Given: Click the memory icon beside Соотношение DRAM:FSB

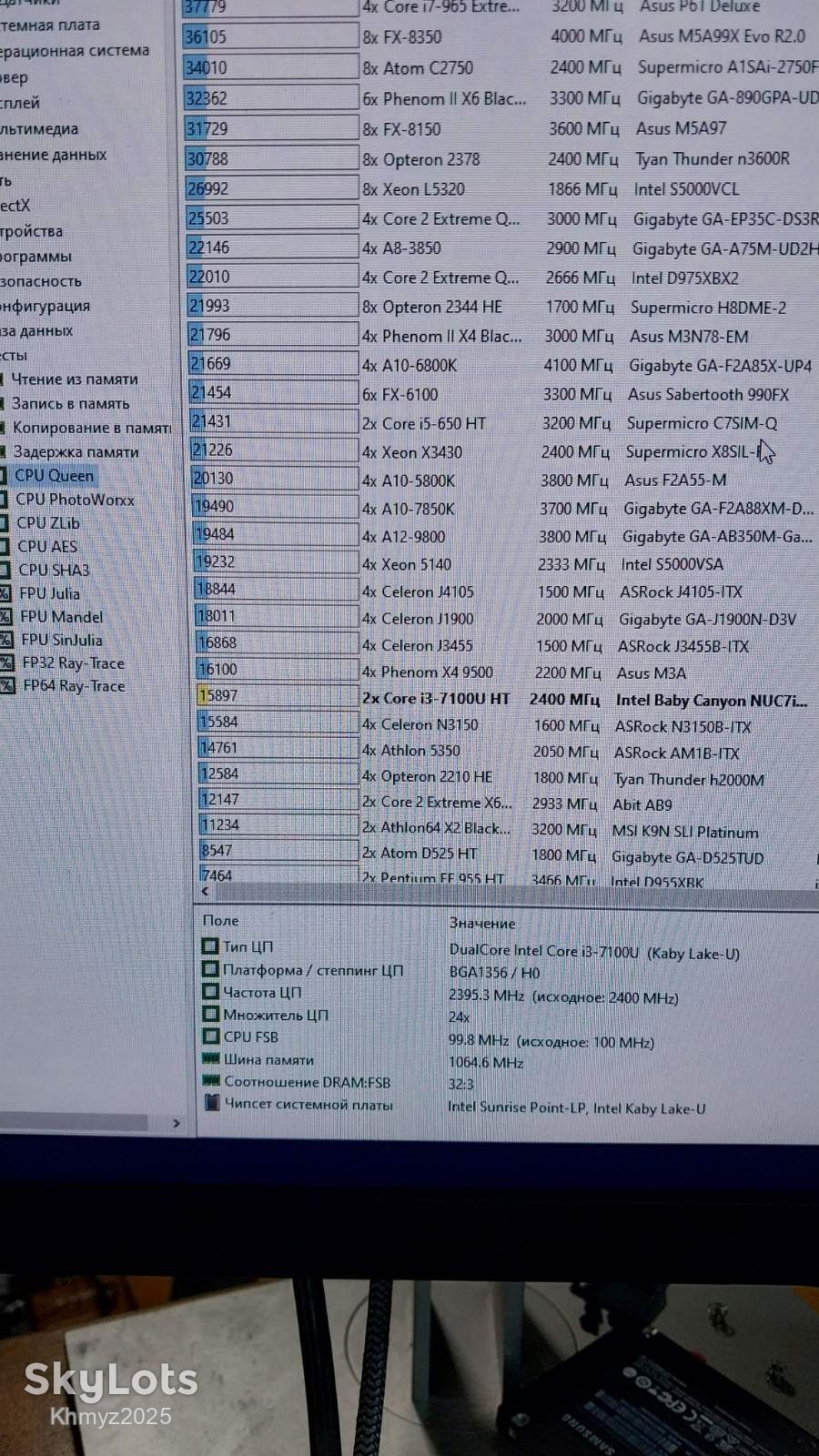Looking at the screenshot, I should pos(212,1081).
